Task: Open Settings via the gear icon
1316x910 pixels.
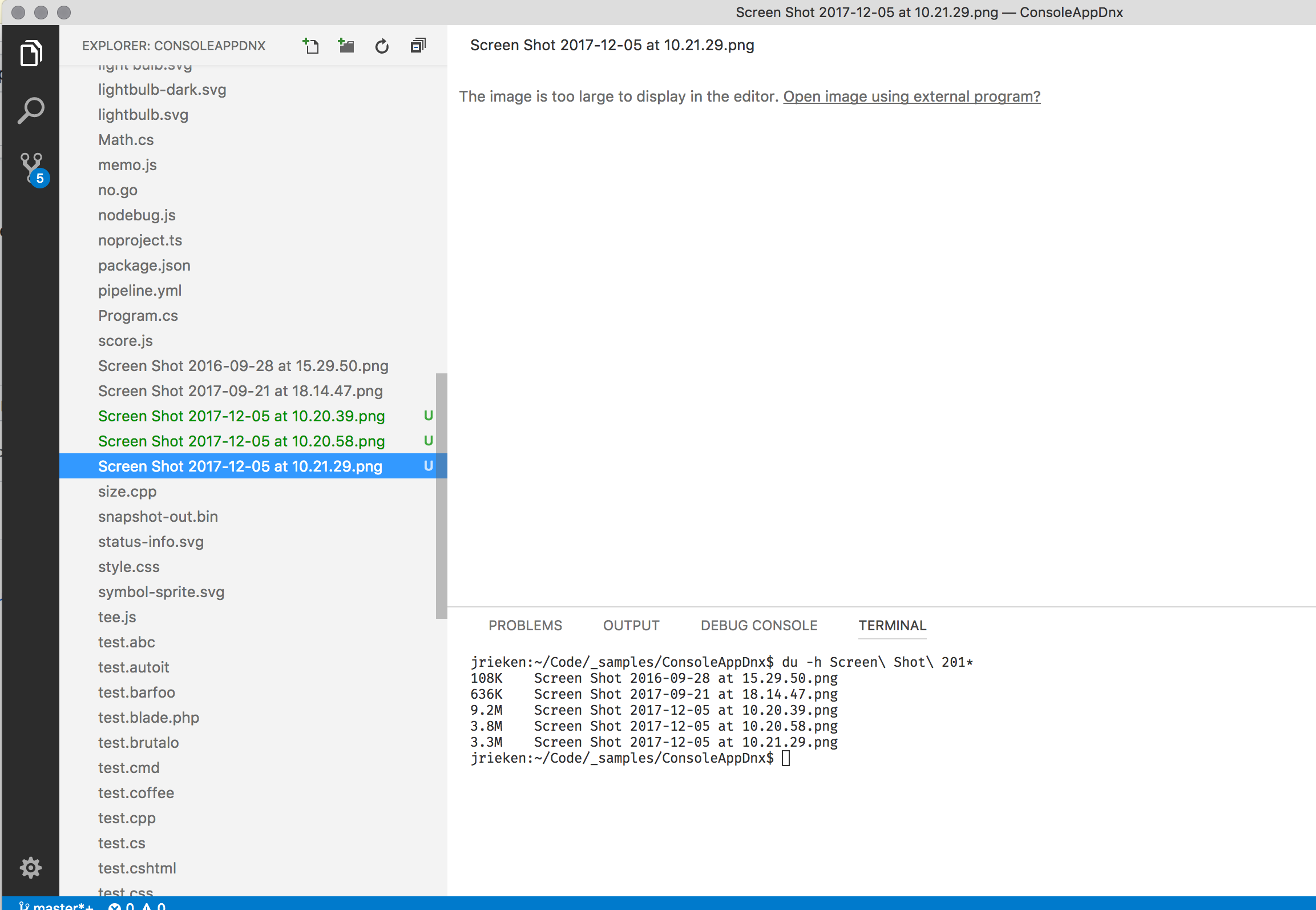Action: 31,867
